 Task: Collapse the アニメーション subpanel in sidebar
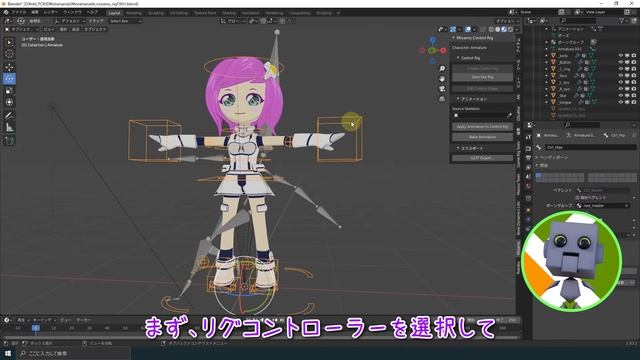(458, 99)
